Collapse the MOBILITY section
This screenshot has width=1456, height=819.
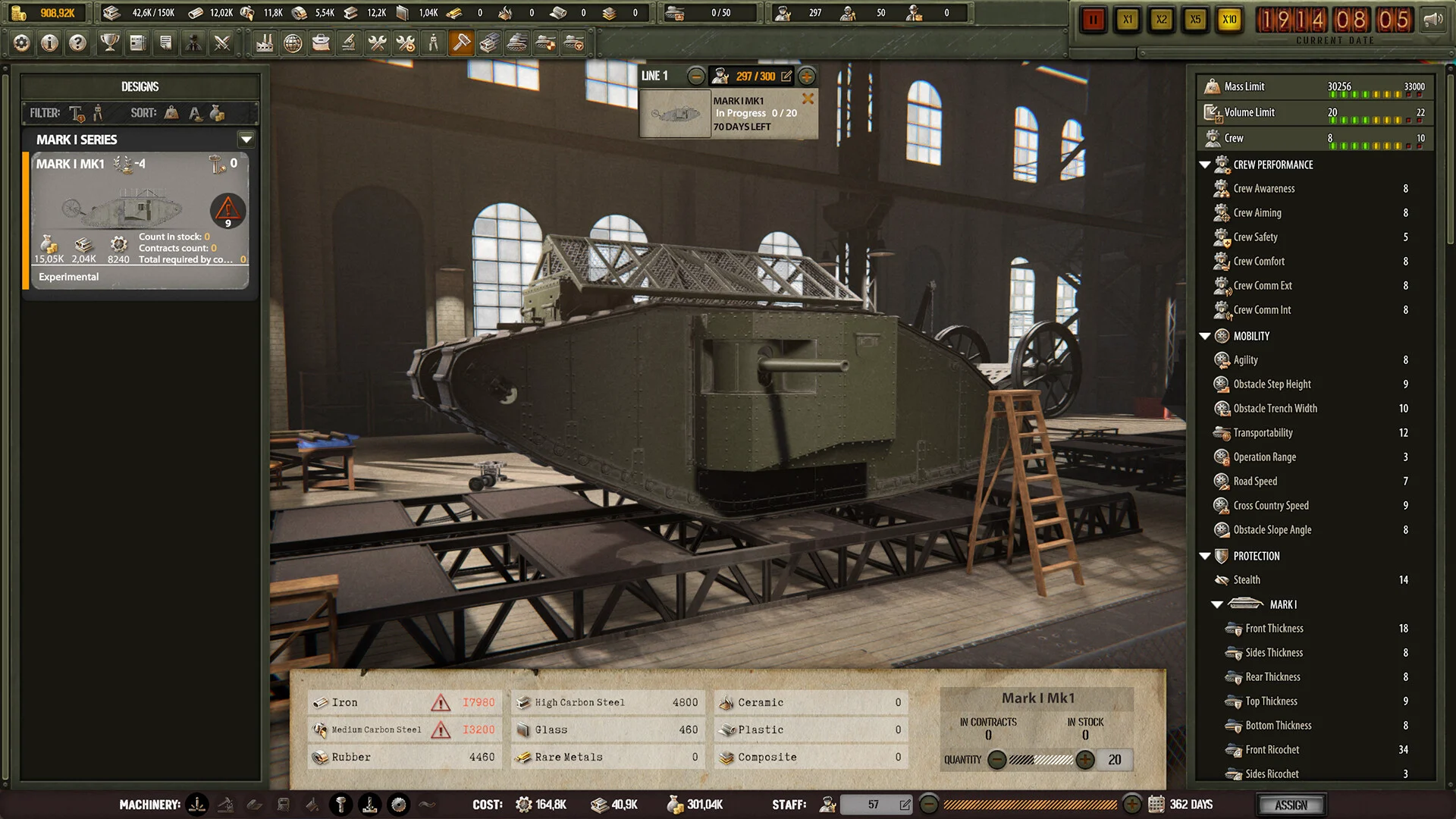pos(1206,336)
